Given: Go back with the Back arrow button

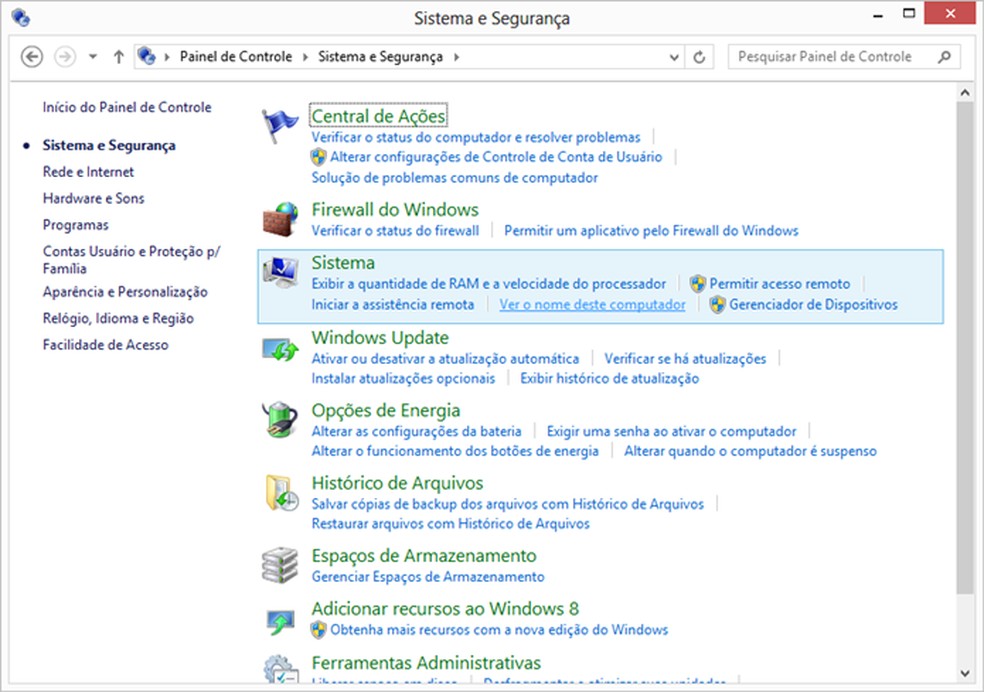Looking at the screenshot, I should pyautogui.click(x=32, y=56).
